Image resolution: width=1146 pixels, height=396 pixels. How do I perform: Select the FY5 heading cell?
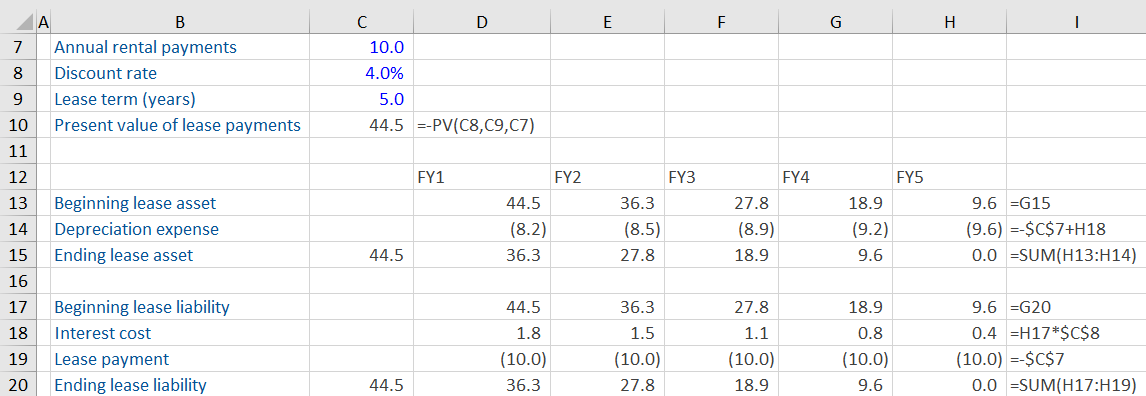(x=949, y=177)
